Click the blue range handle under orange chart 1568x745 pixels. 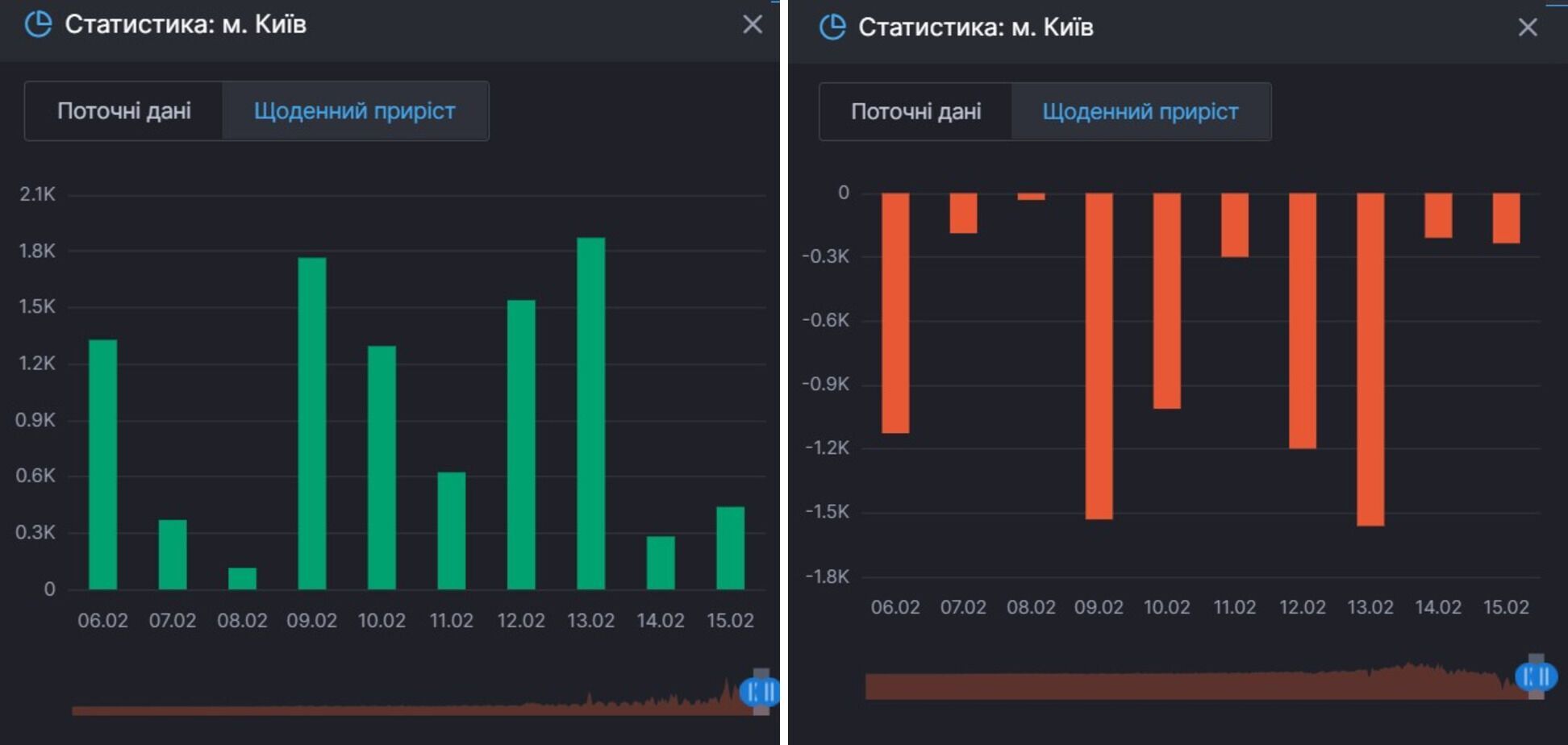point(1536,676)
